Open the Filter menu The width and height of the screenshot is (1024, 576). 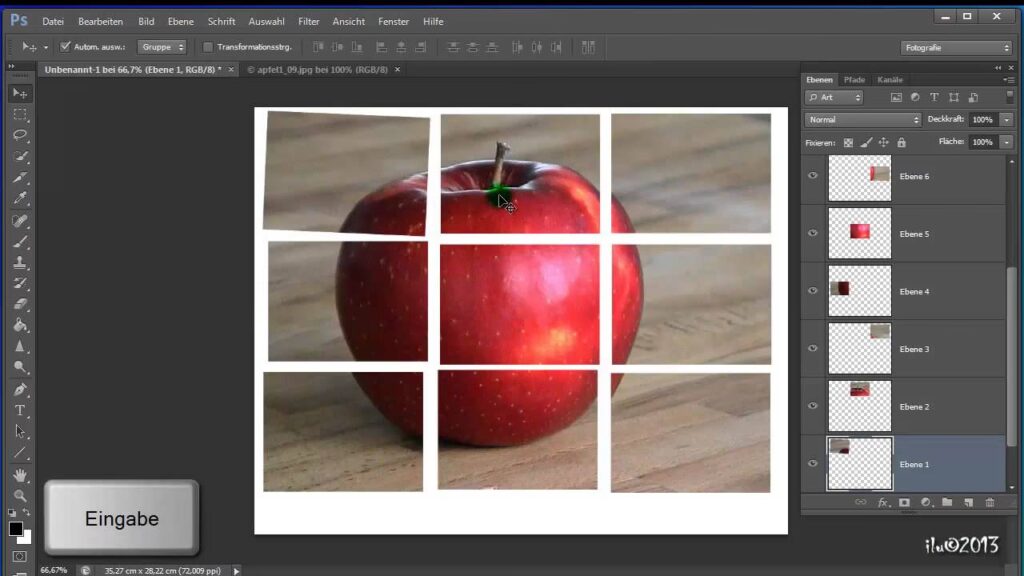pyautogui.click(x=309, y=21)
